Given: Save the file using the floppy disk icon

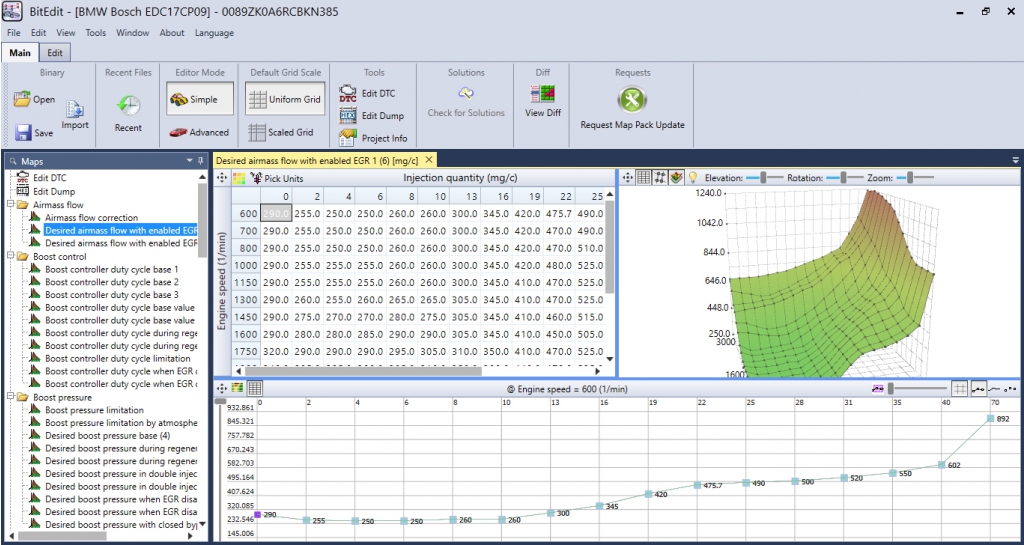Looking at the screenshot, I should (24, 132).
